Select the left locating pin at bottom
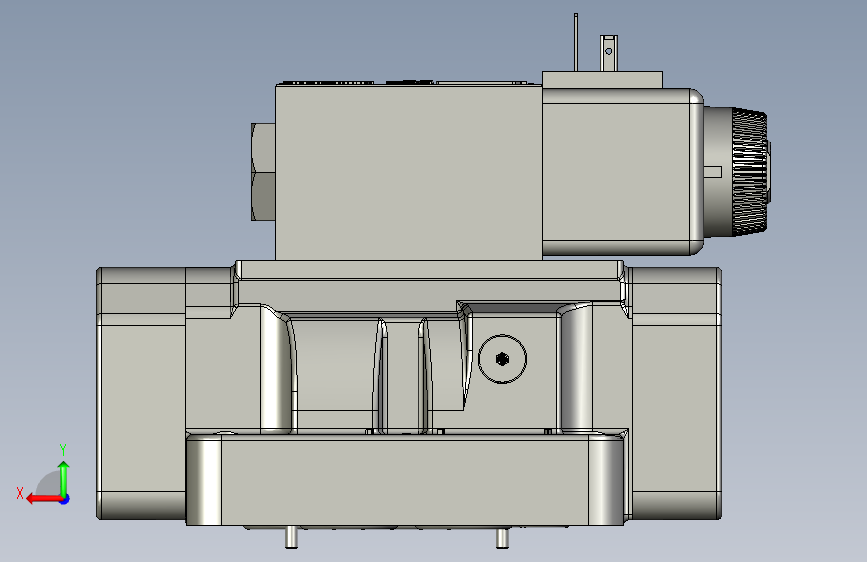This screenshot has height=562, width=867. pos(291,537)
